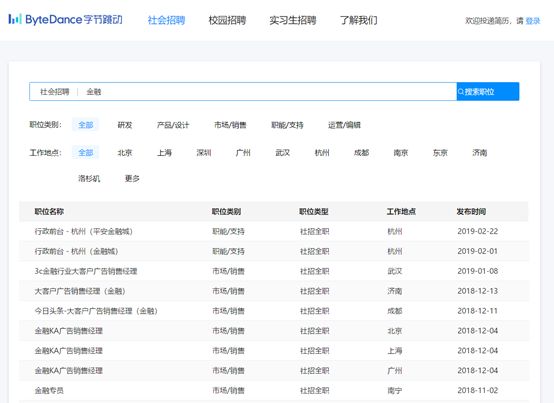Filter location by 北京
This screenshot has height=403, width=554.
click(x=125, y=153)
